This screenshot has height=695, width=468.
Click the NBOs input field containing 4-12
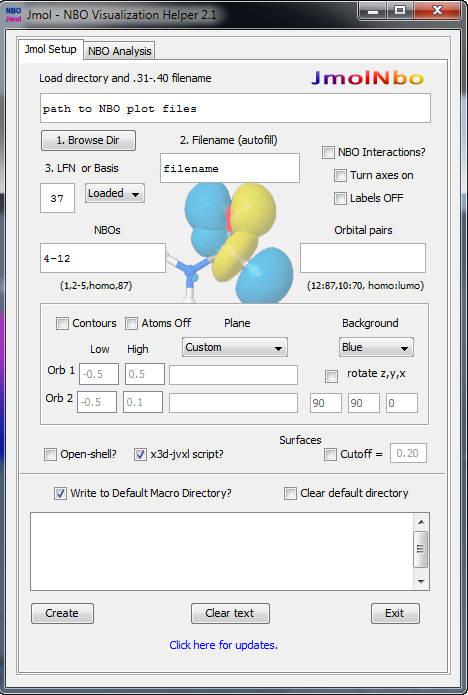point(103,258)
